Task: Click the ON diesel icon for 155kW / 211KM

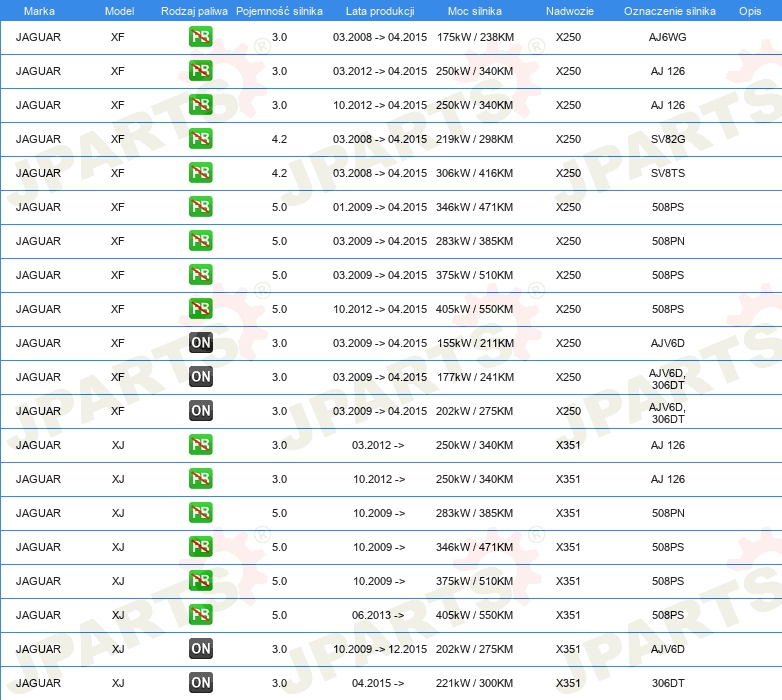Action: coord(200,343)
